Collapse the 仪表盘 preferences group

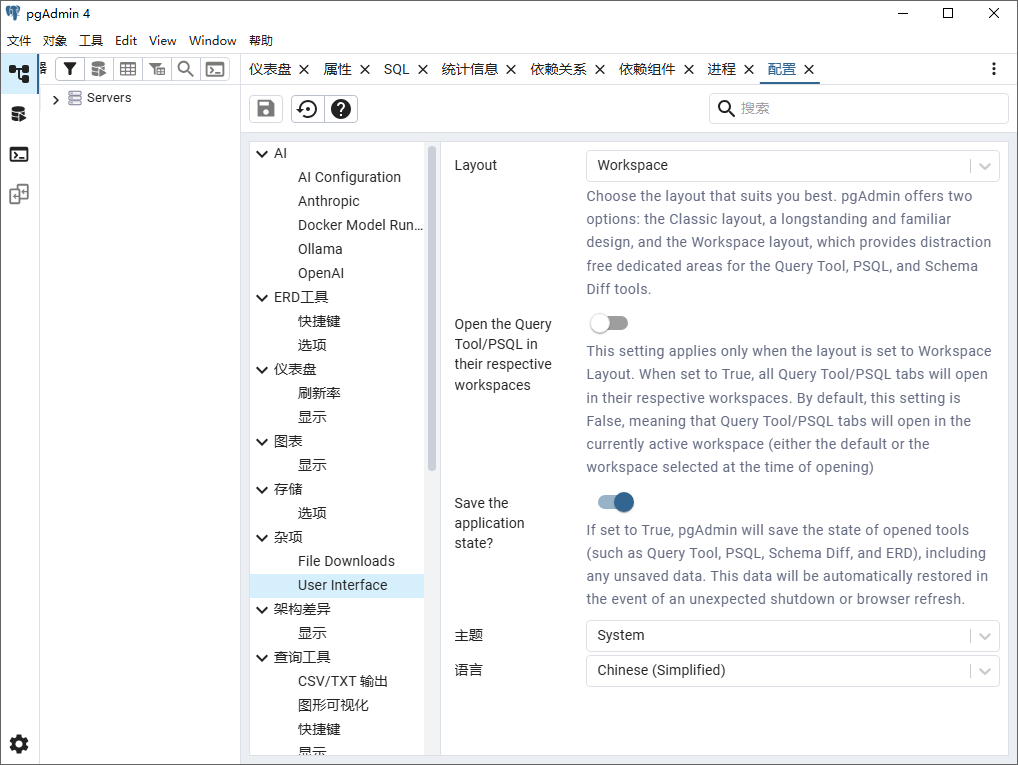(x=262, y=370)
